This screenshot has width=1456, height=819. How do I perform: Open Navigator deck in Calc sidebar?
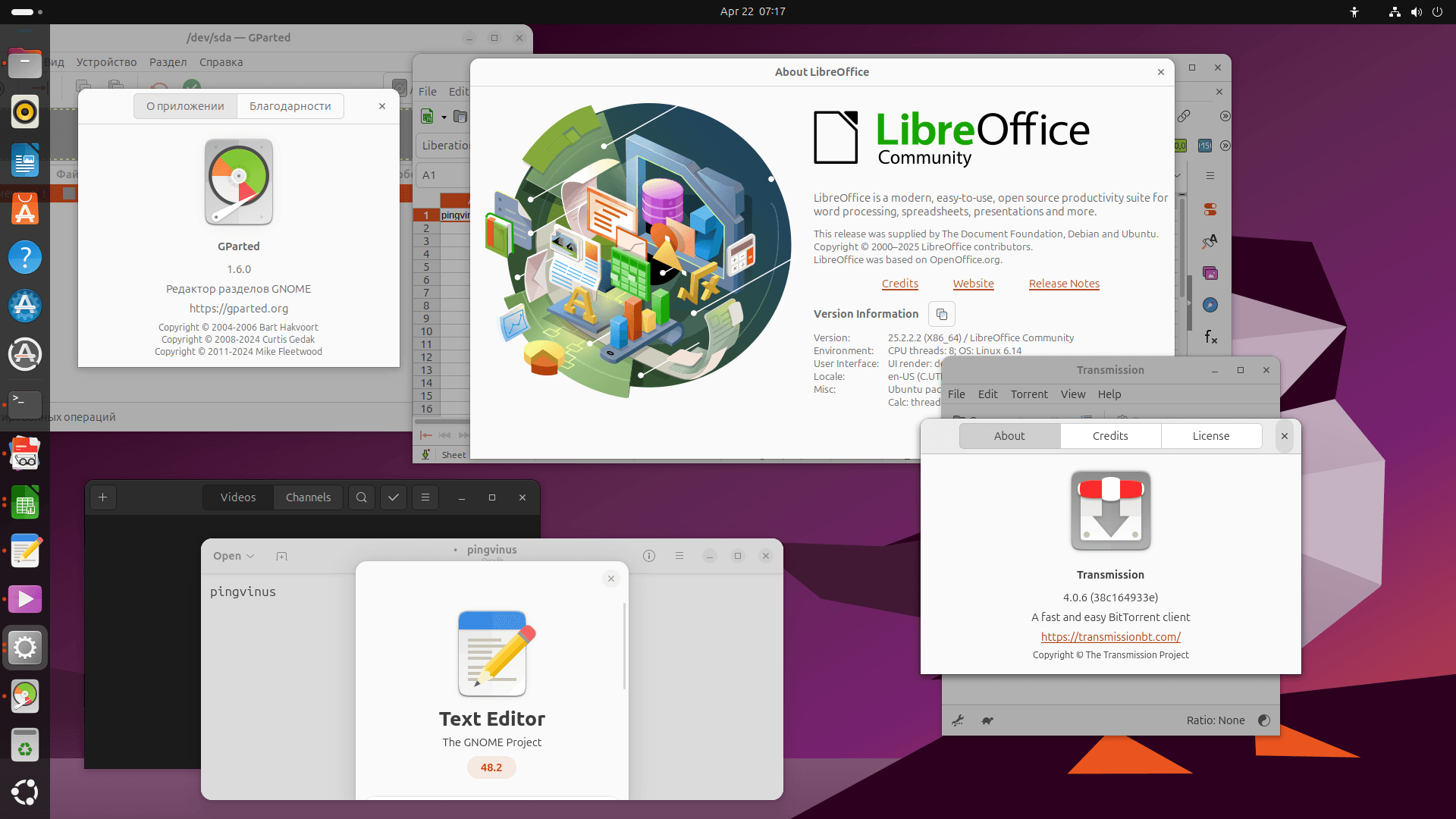tap(1210, 305)
